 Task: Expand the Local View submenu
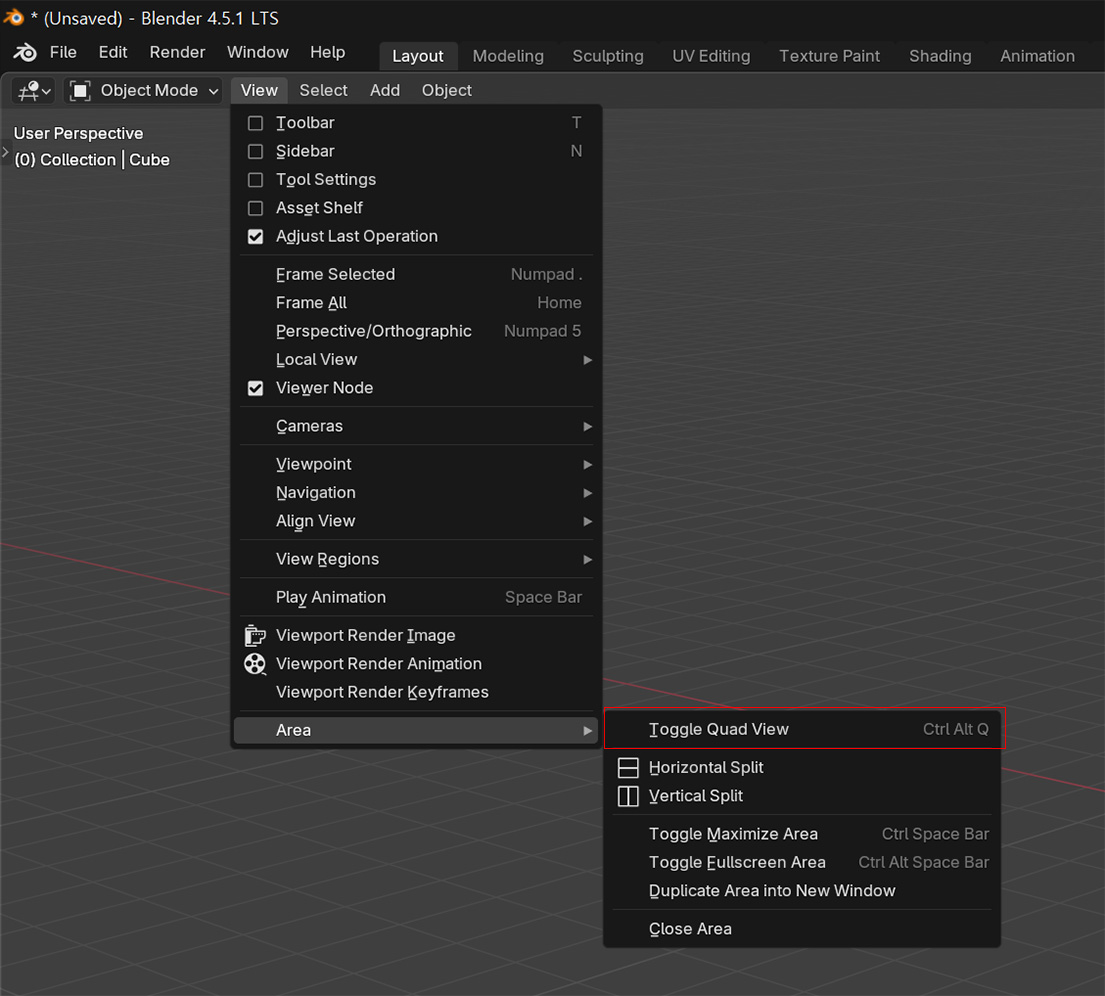(416, 359)
